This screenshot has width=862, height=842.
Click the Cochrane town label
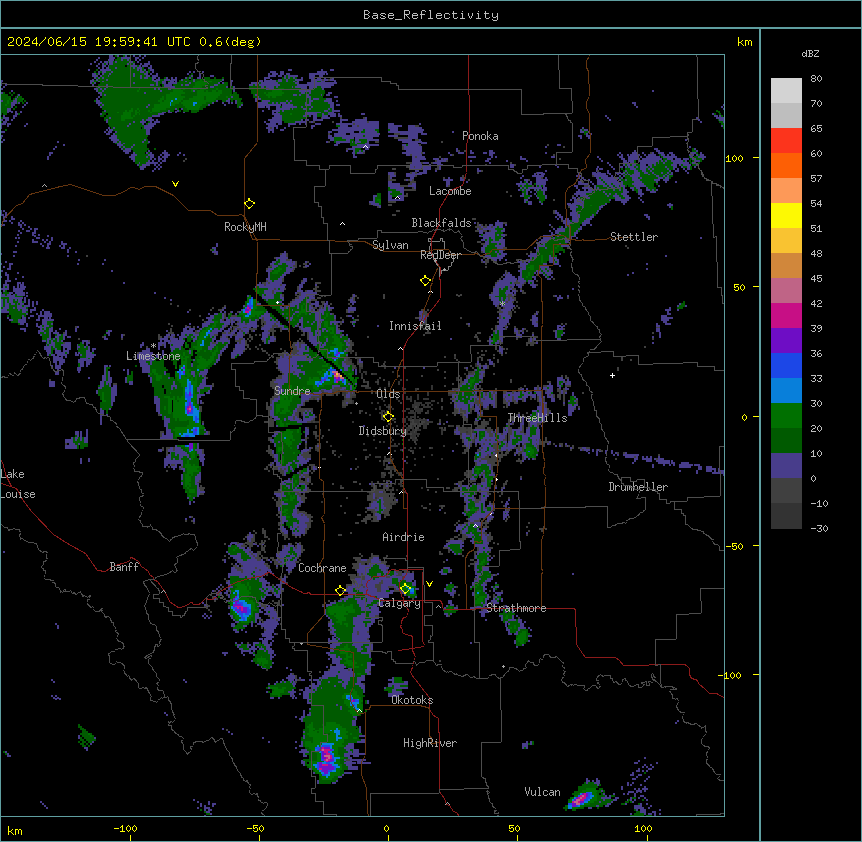(x=322, y=568)
